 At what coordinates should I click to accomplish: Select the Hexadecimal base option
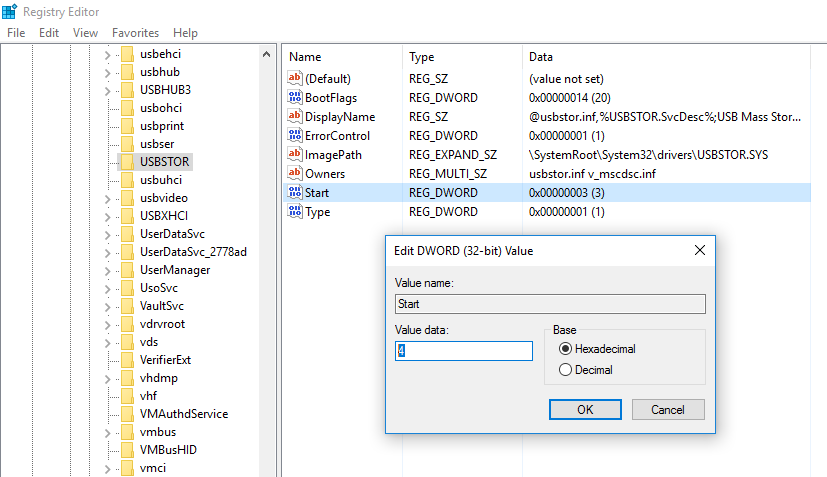pyautogui.click(x=566, y=349)
